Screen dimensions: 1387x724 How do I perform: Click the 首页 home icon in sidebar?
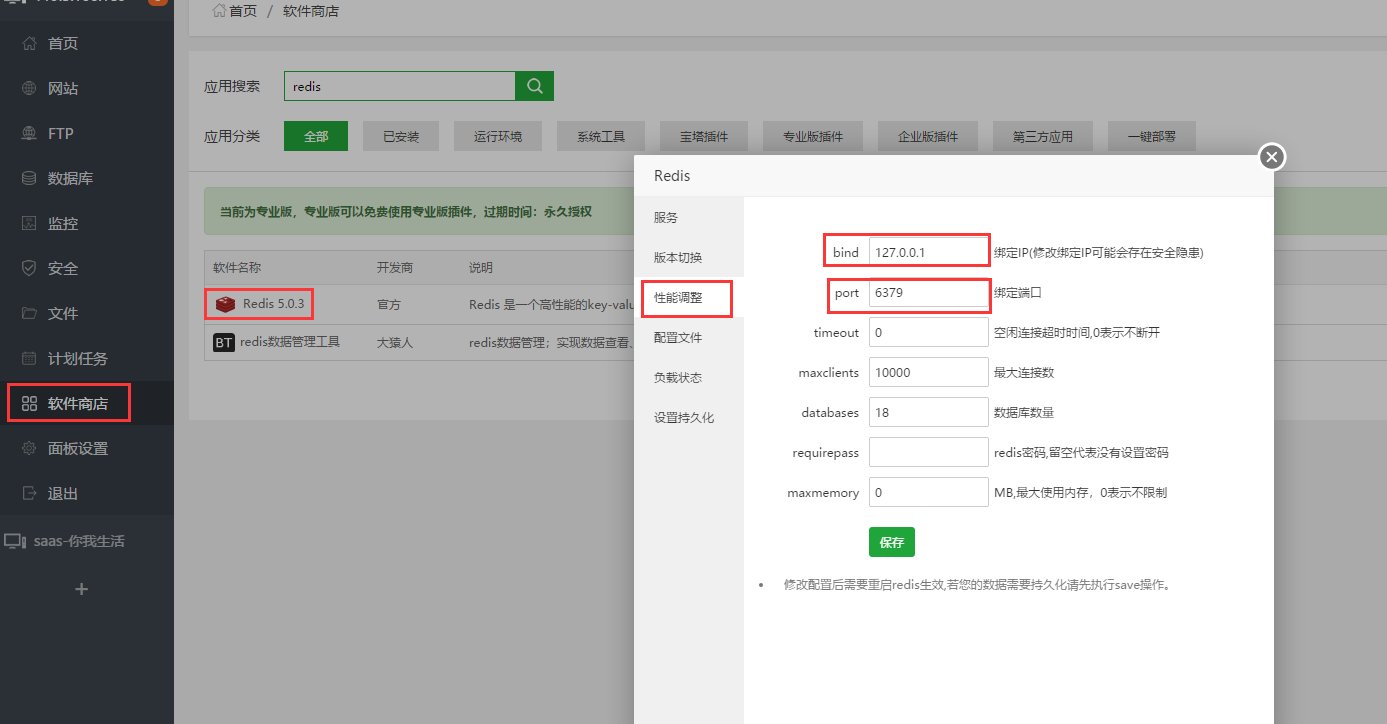point(29,43)
